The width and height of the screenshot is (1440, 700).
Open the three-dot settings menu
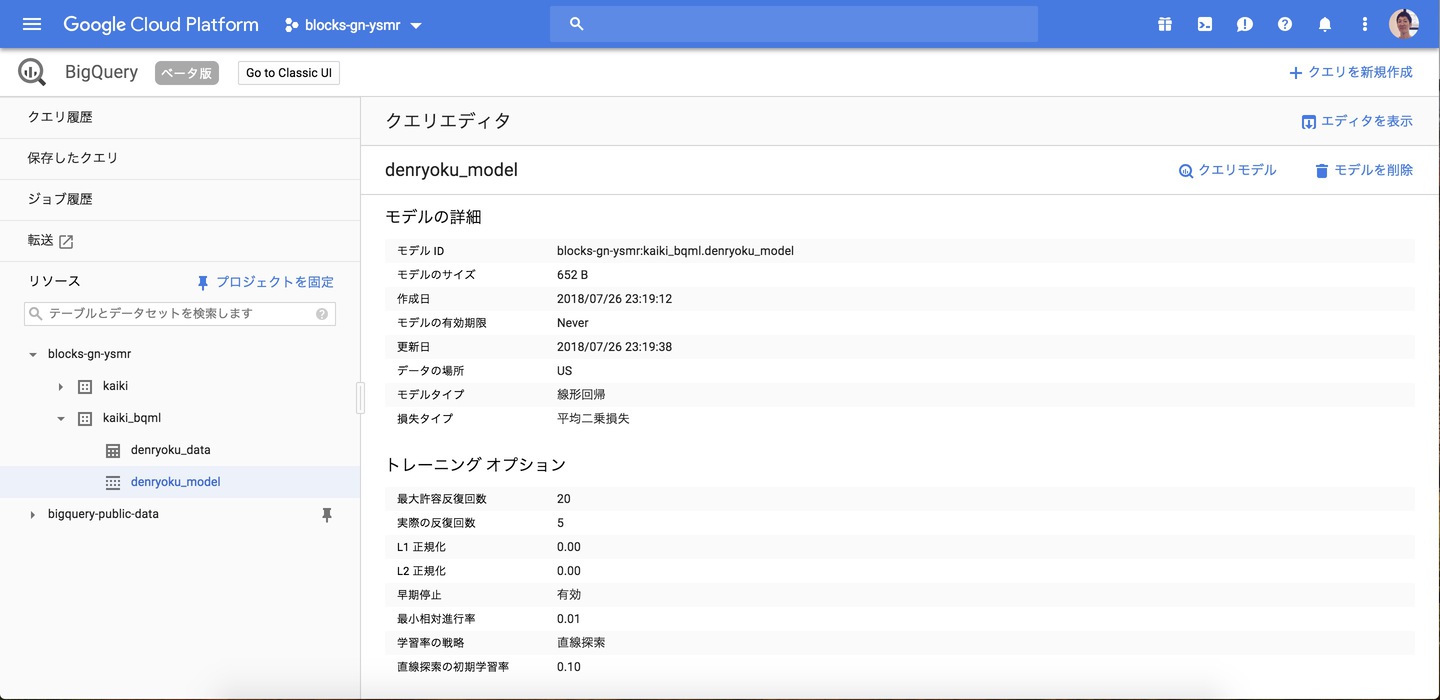1364,24
